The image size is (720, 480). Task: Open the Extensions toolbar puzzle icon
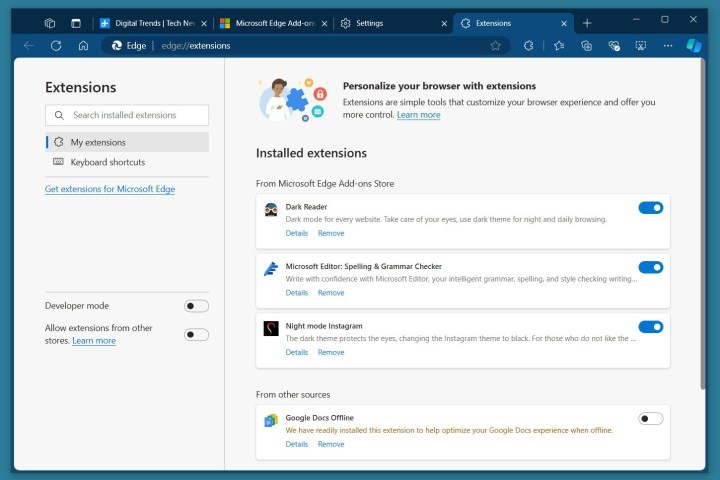tap(528, 45)
